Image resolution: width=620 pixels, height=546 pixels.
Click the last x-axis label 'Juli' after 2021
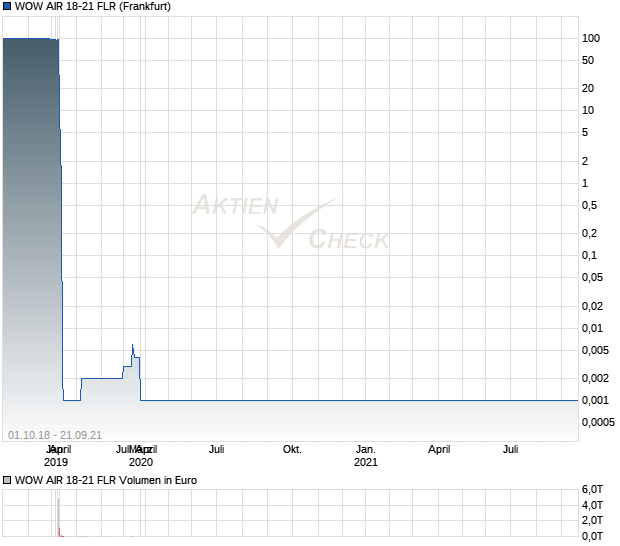(x=510, y=450)
